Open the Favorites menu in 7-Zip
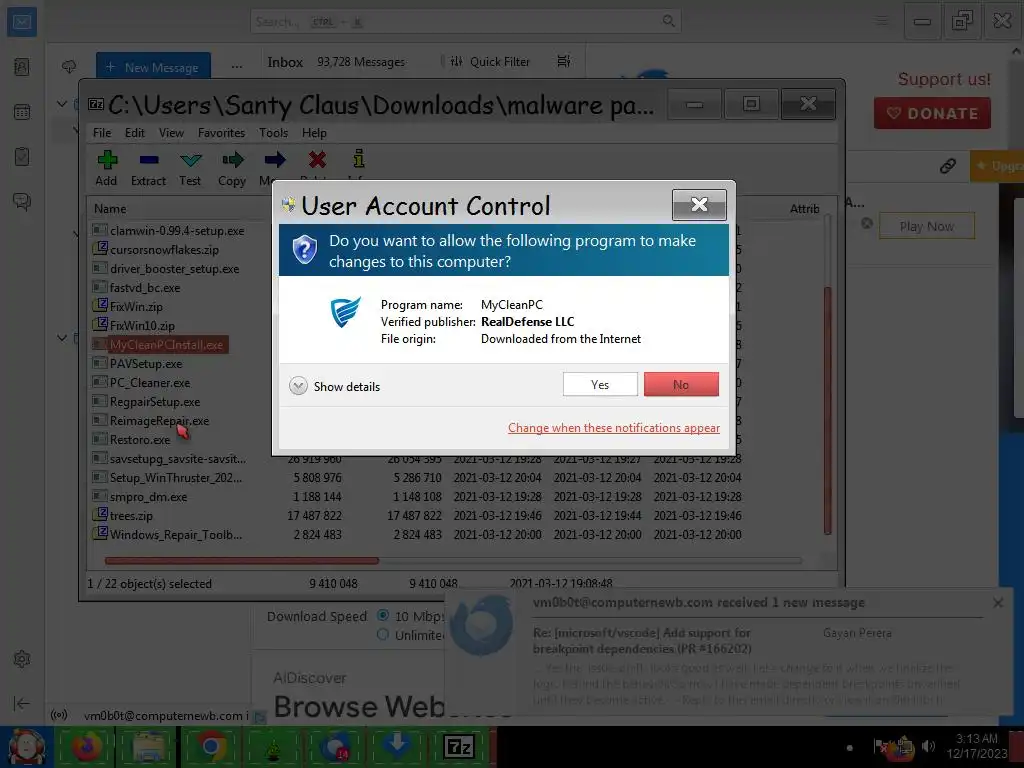1024x768 pixels. click(x=221, y=133)
